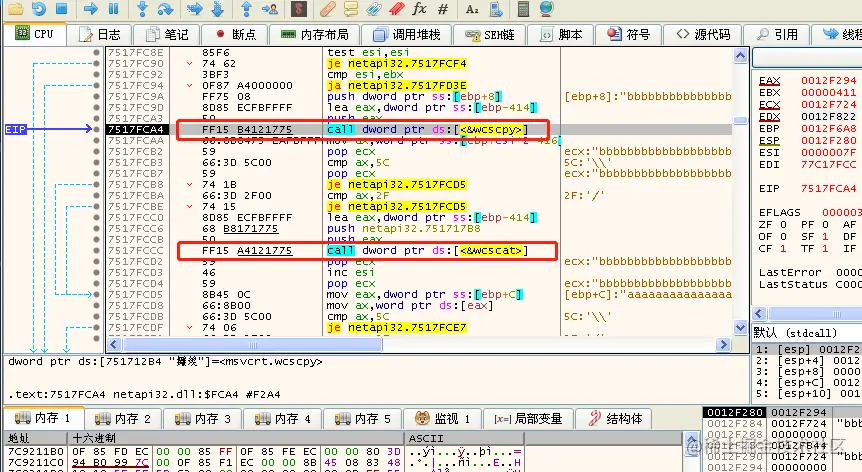
Task: Open the 调用堆栈 (call stack) tab
Action: (406, 35)
